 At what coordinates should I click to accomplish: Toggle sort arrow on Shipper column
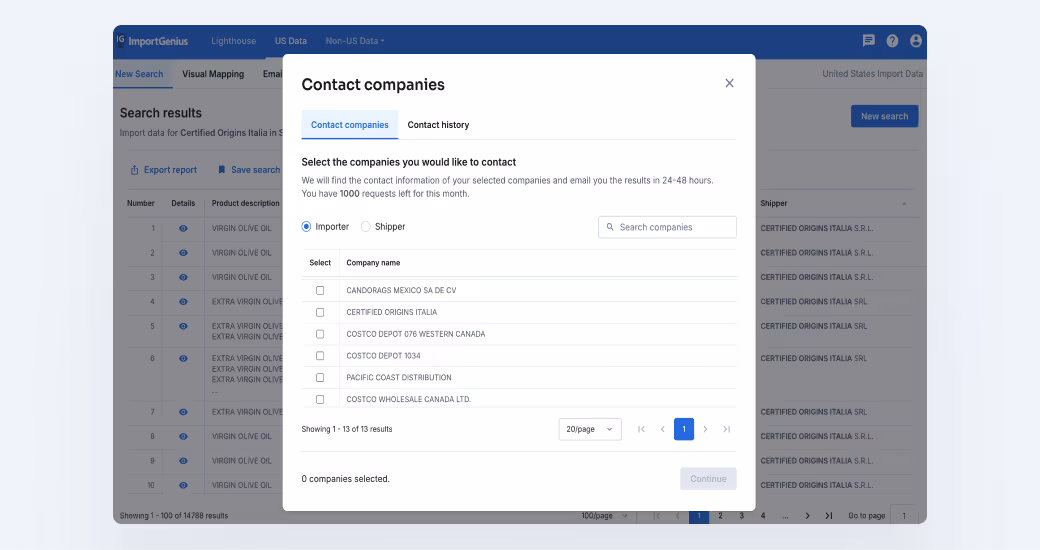tap(903, 204)
